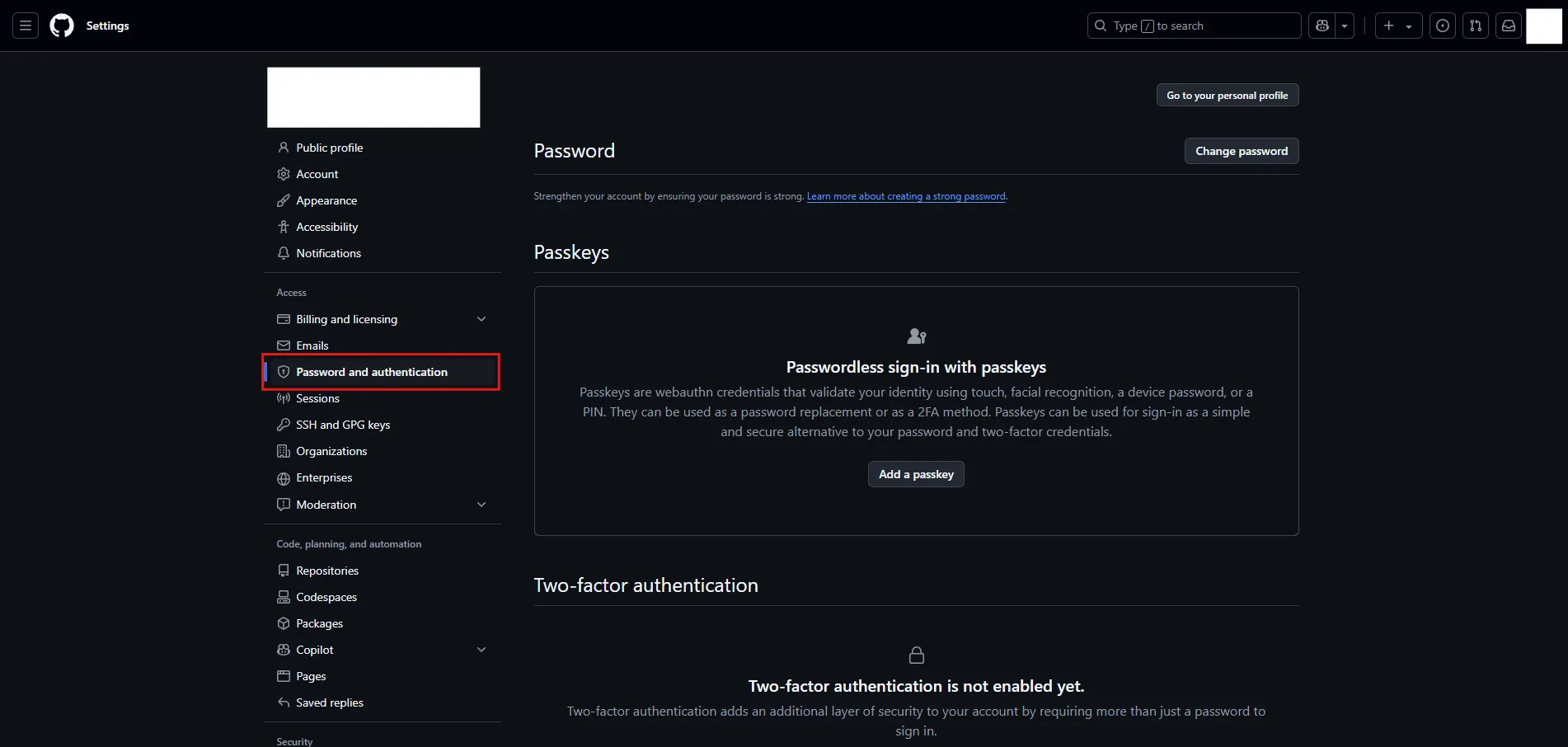Click the Sessions broadcast icon
The width and height of the screenshot is (1568, 747).
click(x=284, y=398)
